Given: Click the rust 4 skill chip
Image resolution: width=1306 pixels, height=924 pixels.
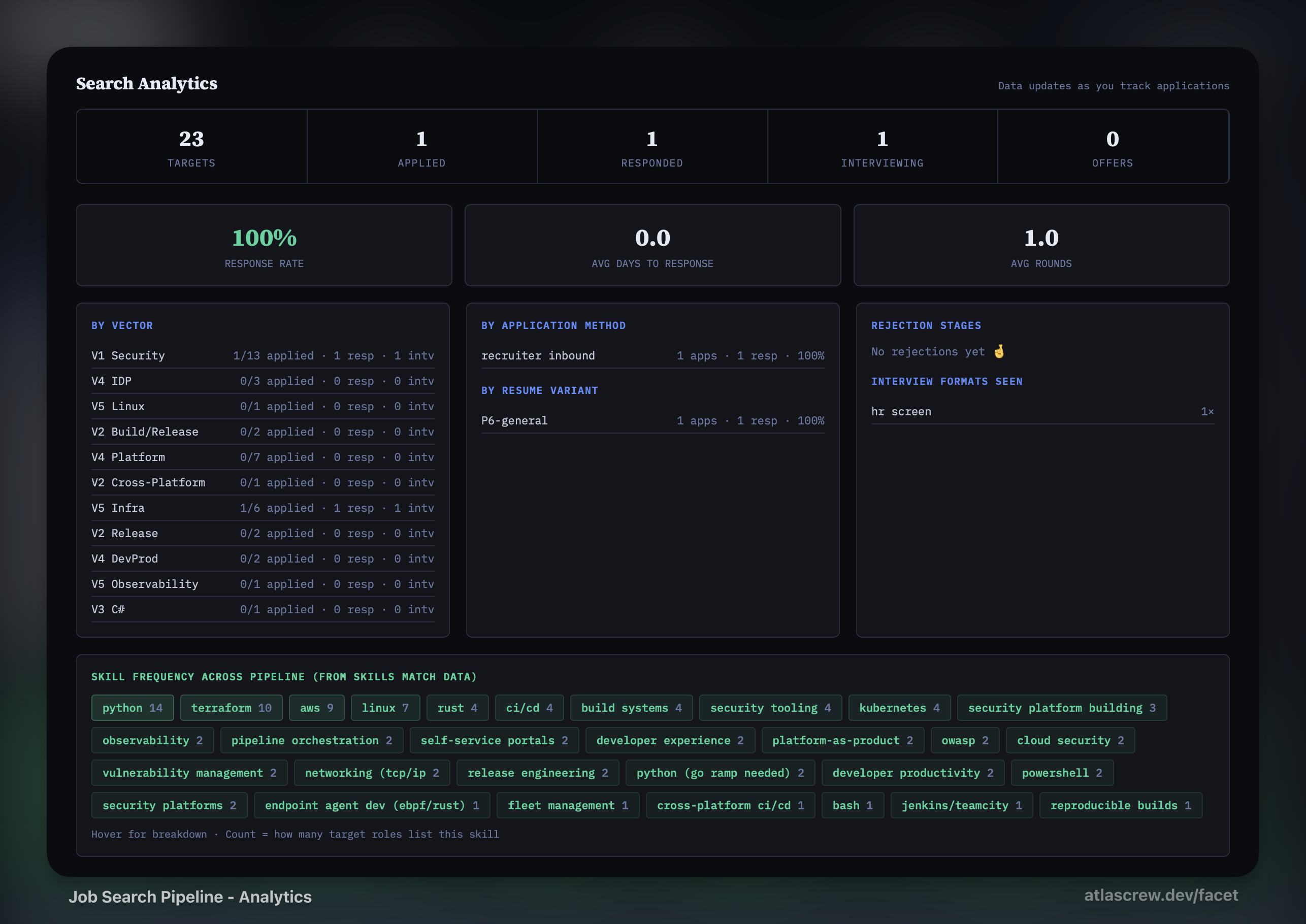Looking at the screenshot, I should 457,707.
